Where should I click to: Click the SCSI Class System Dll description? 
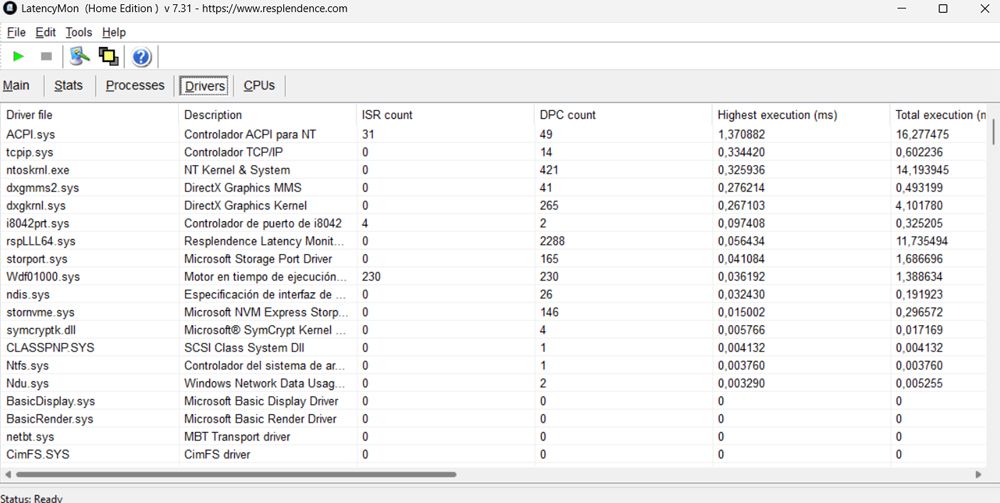[x=244, y=348]
